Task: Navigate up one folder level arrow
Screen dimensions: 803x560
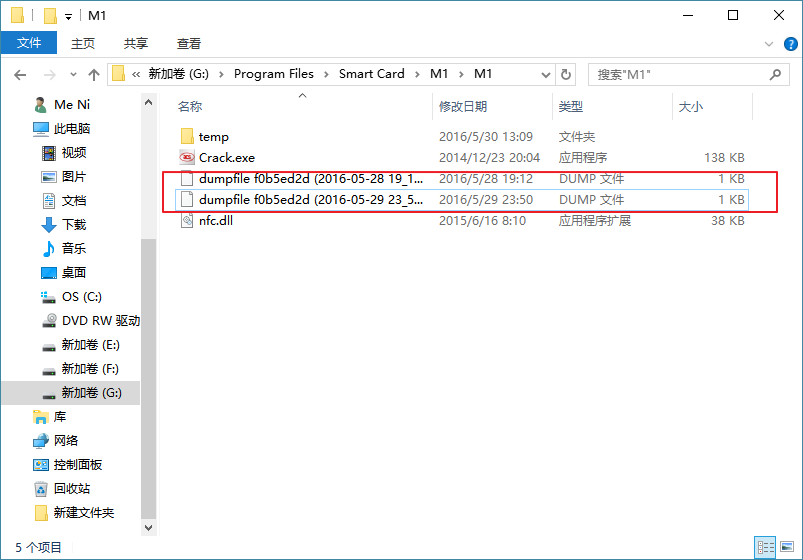Action: point(94,74)
